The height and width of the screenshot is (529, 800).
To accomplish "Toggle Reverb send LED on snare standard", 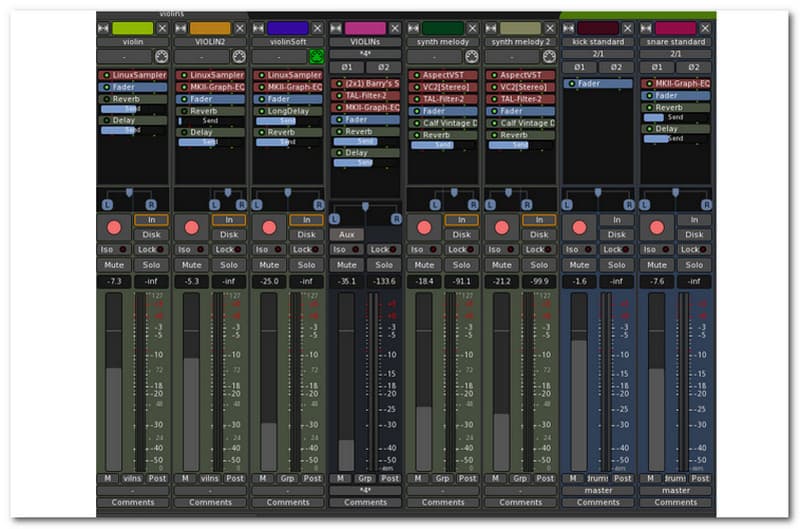I will [x=649, y=108].
